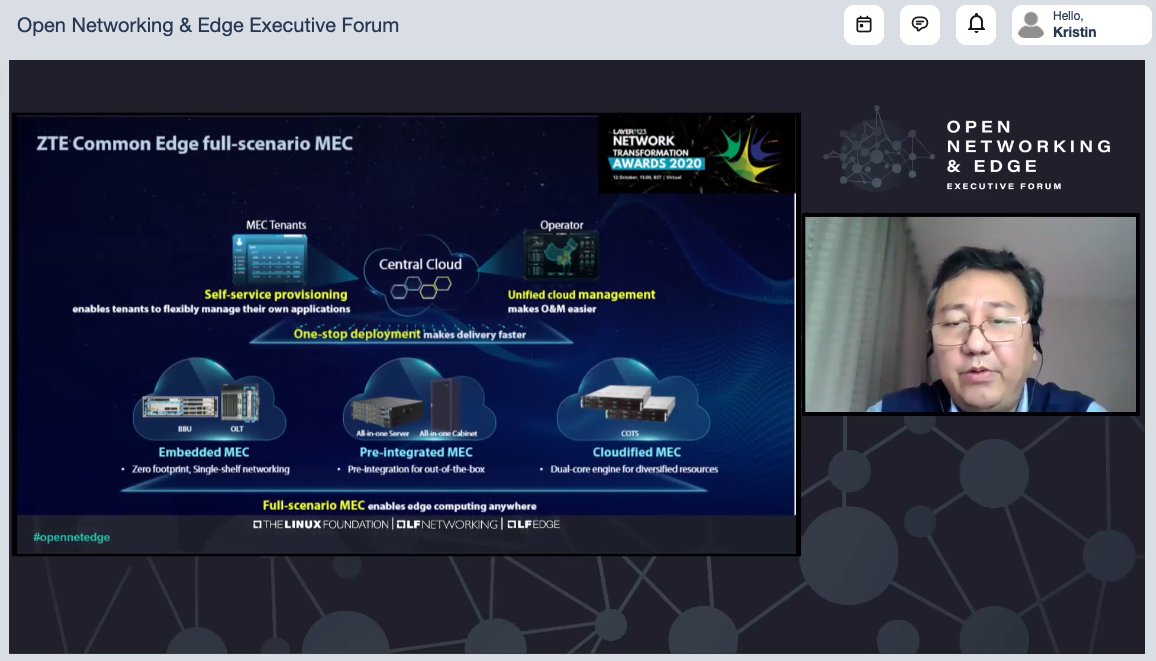Click the user avatar icon
1156x661 pixels.
point(1031,25)
